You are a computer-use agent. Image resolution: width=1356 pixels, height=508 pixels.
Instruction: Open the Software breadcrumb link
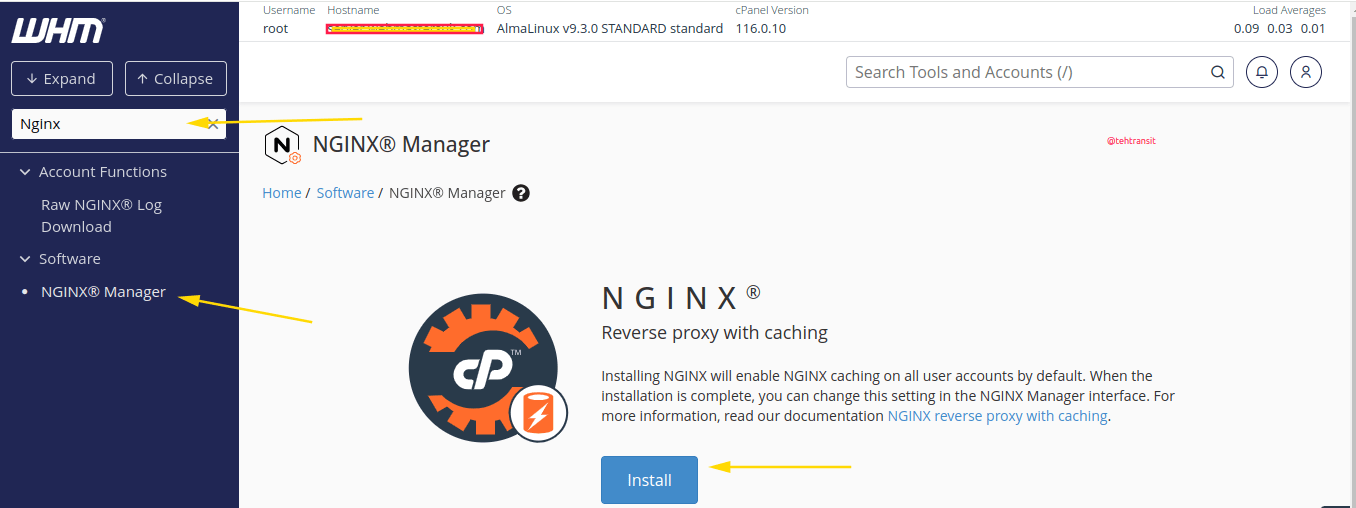[345, 193]
